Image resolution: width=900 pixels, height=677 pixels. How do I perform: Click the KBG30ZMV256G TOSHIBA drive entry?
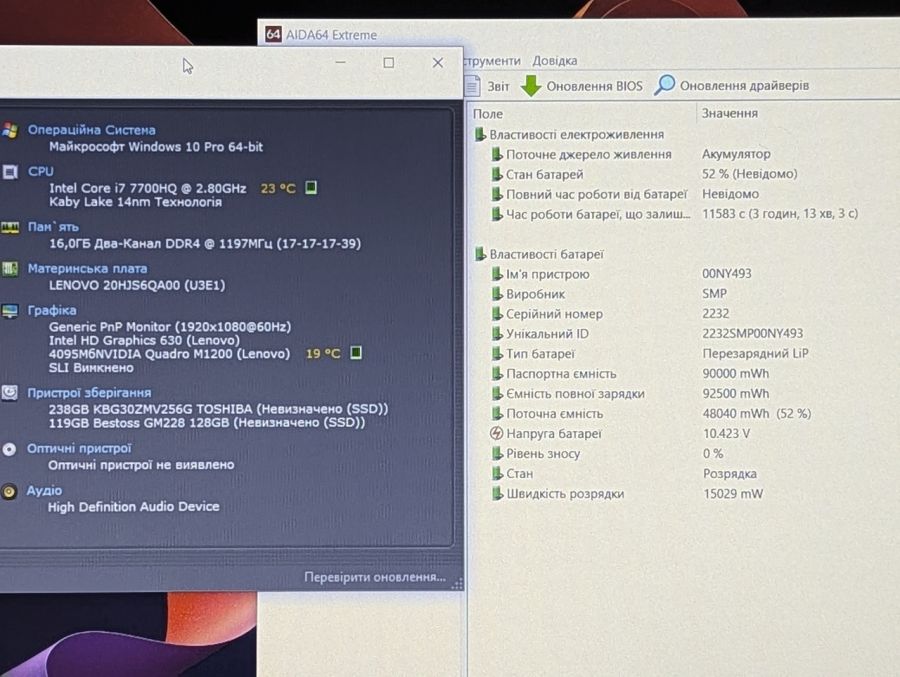click(218, 409)
